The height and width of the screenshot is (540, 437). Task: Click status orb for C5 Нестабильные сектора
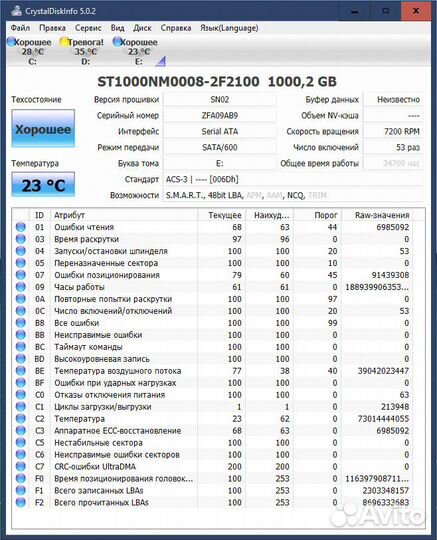(21, 443)
